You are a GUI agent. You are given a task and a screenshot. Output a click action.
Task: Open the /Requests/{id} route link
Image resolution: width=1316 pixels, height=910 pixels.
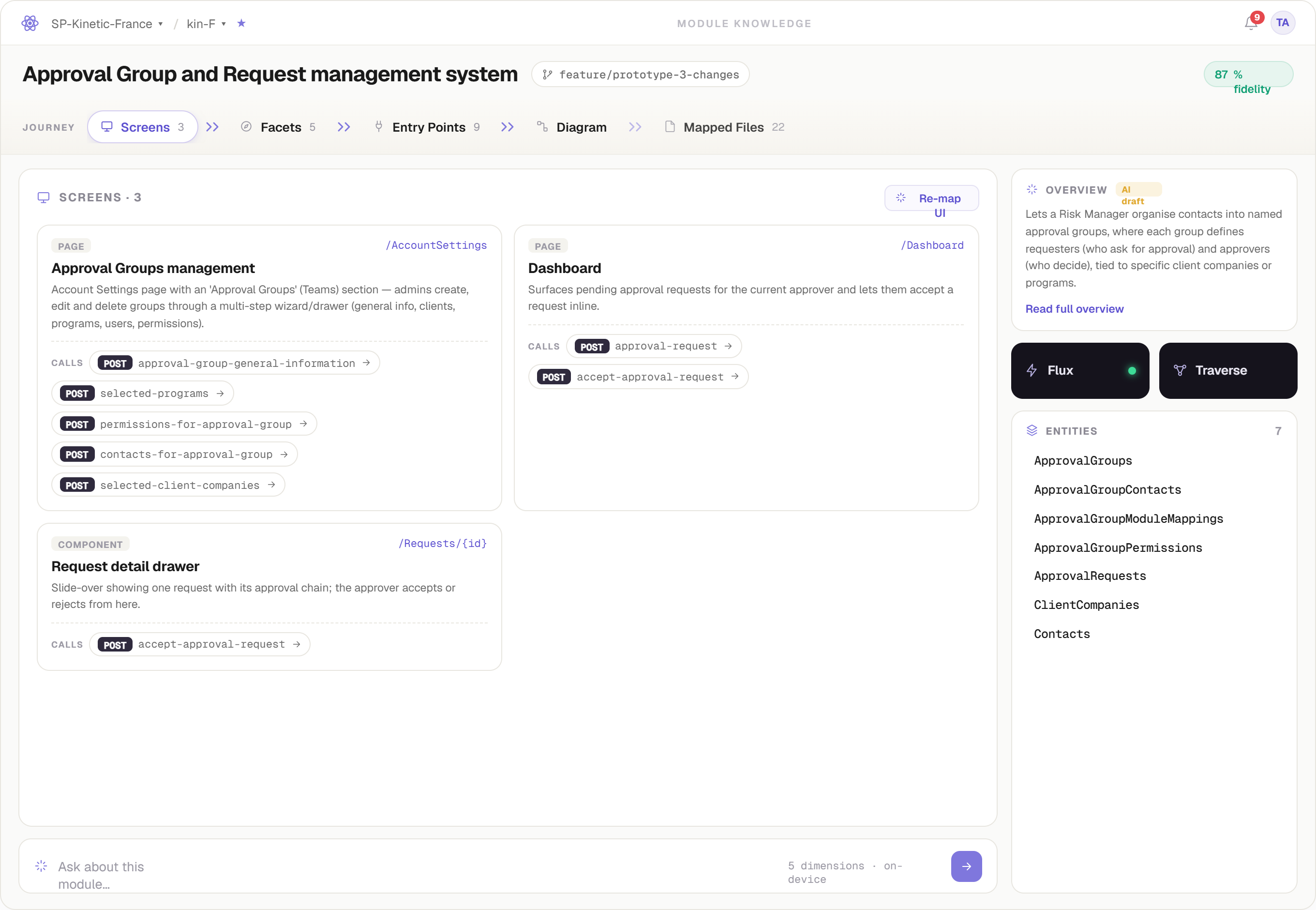coord(442,544)
